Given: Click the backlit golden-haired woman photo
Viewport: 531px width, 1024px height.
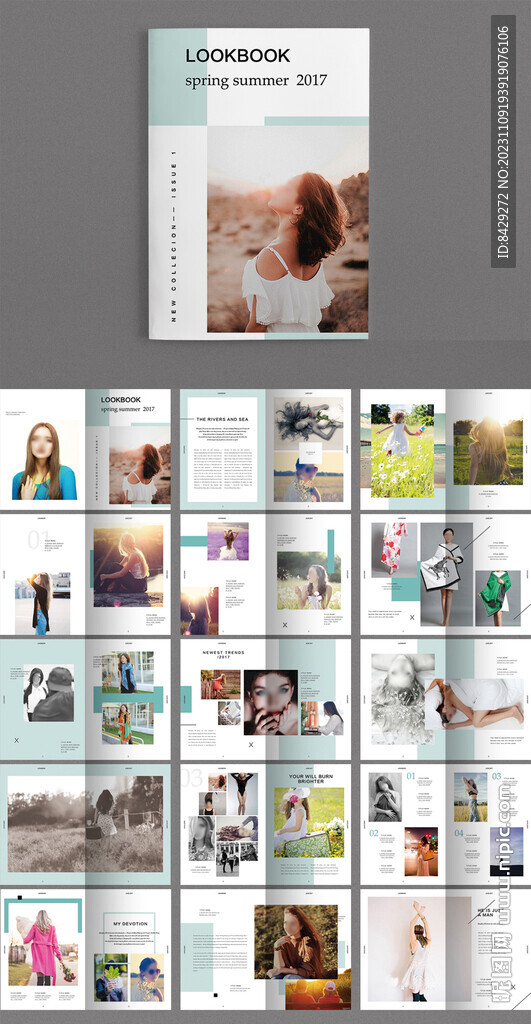Looking at the screenshot, I should click(488, 452).
